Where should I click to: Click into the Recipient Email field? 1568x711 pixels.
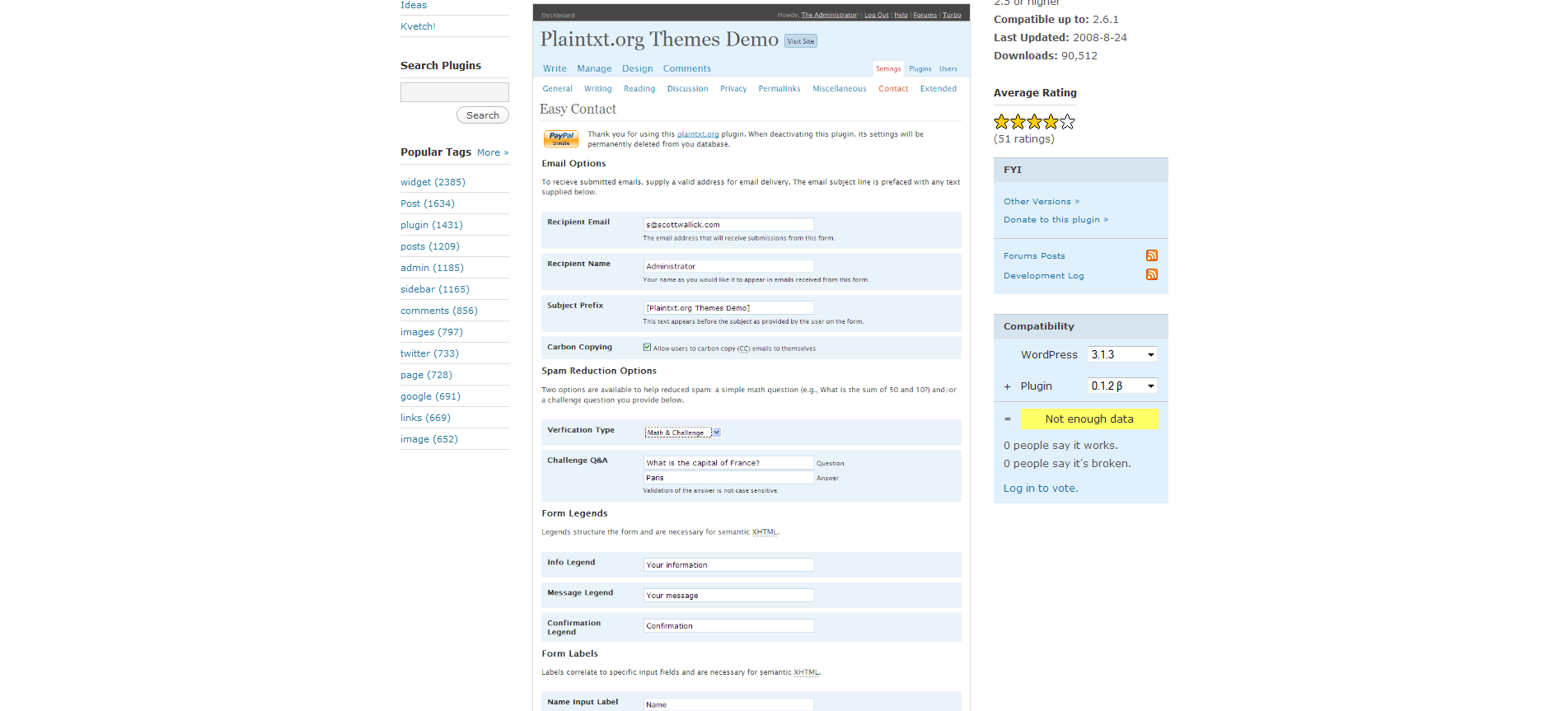click(x=728, y=224)
